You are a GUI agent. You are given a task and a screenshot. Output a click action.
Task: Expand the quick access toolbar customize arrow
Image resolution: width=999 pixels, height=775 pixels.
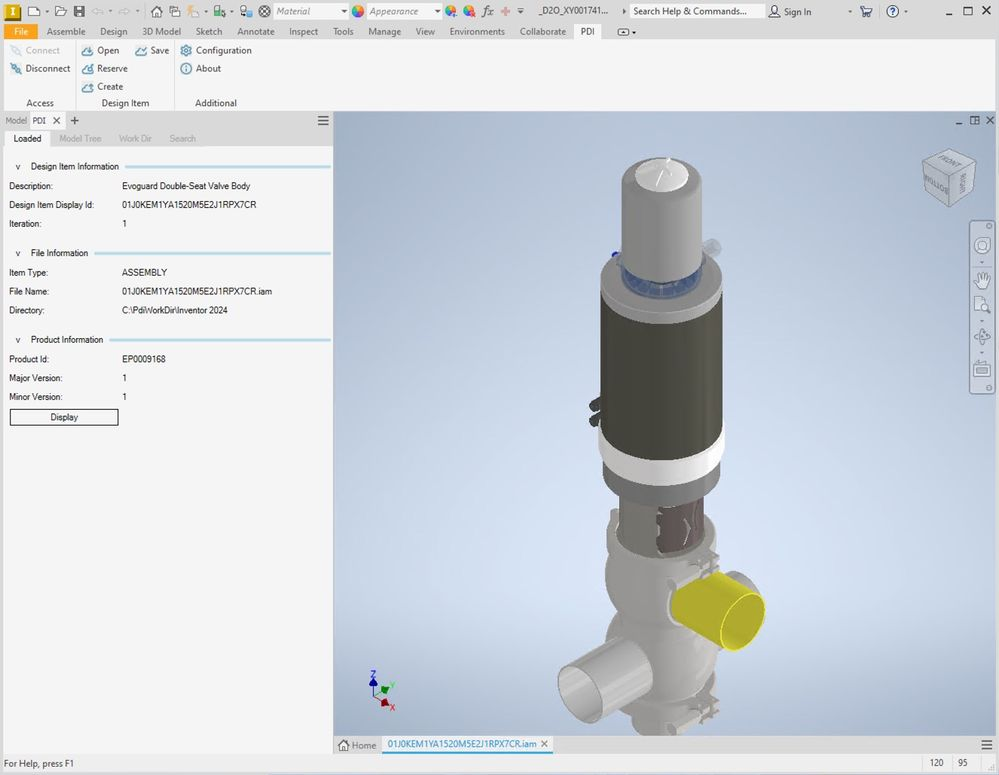[521, 11]
